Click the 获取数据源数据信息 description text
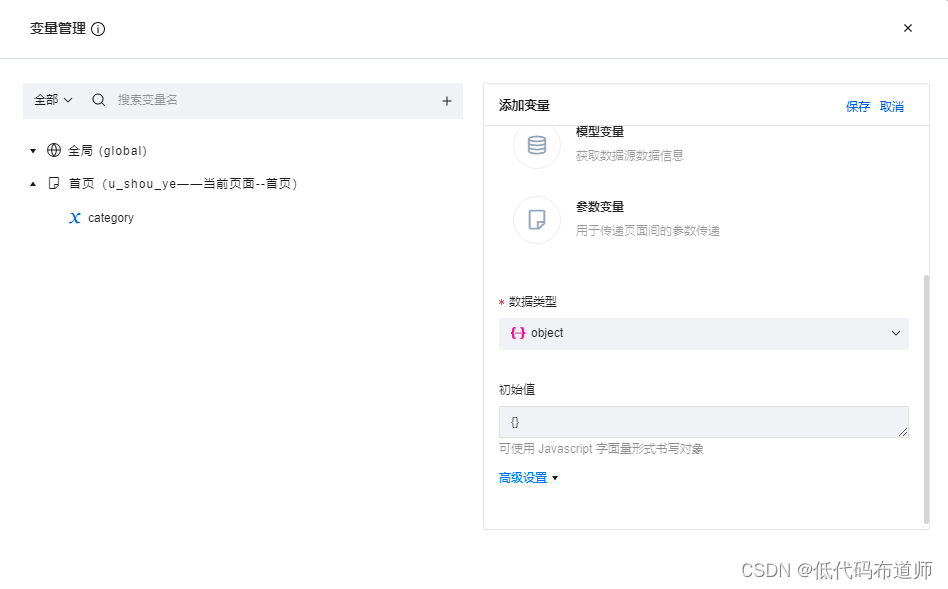Screen dimensions: 948x589 pyautogui.click(x=629, y=156)
